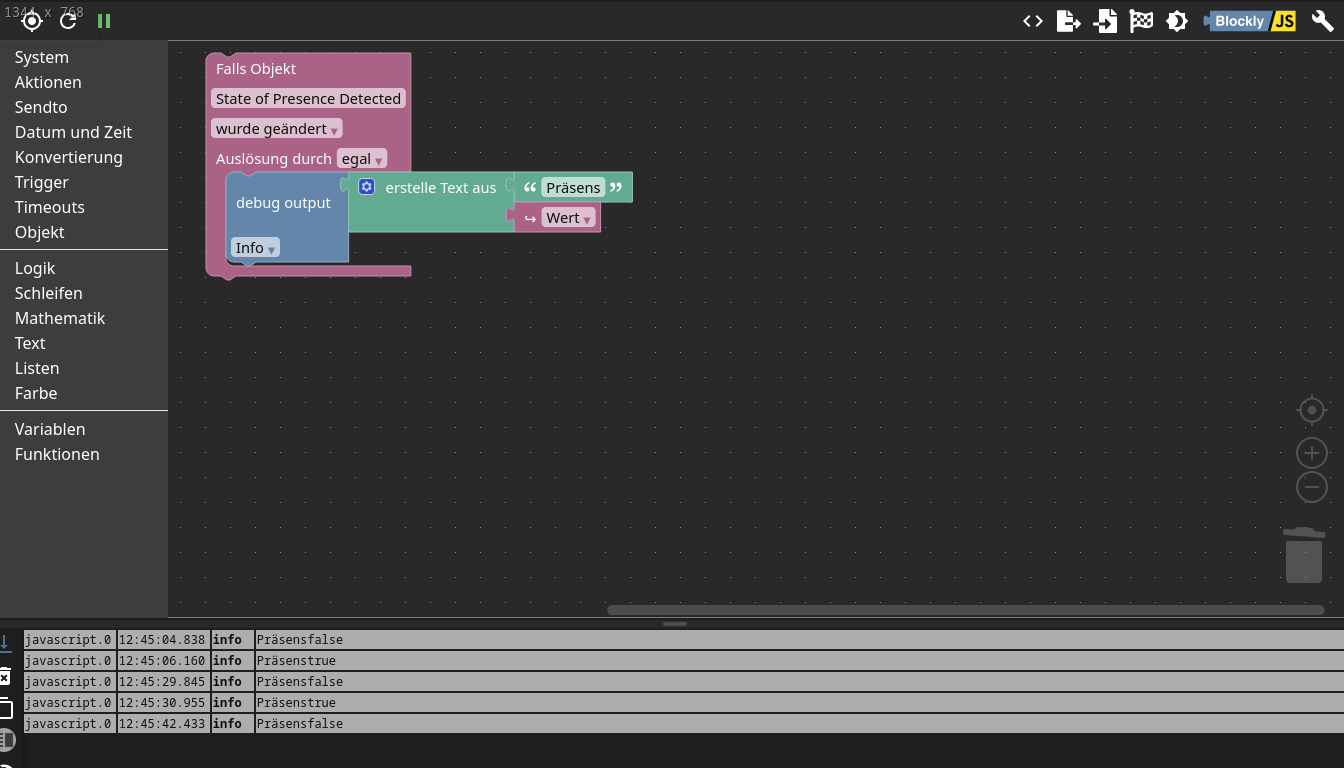Zoom in on the Blockly workspace

1312,453
